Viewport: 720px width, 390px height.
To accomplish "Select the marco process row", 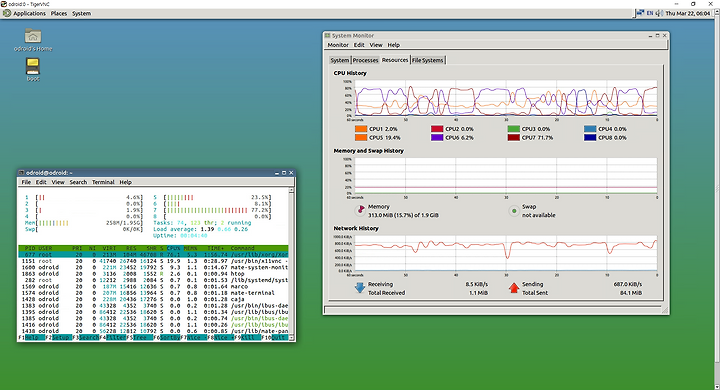I will pyautogui.click(x=153, y=286).
